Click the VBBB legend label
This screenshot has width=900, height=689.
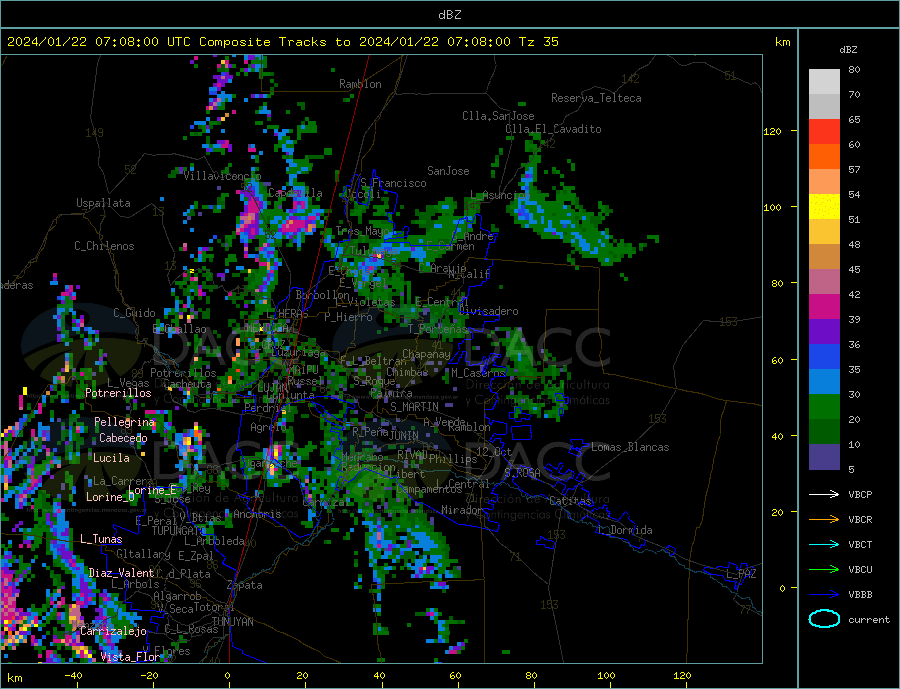click(860, 595)
